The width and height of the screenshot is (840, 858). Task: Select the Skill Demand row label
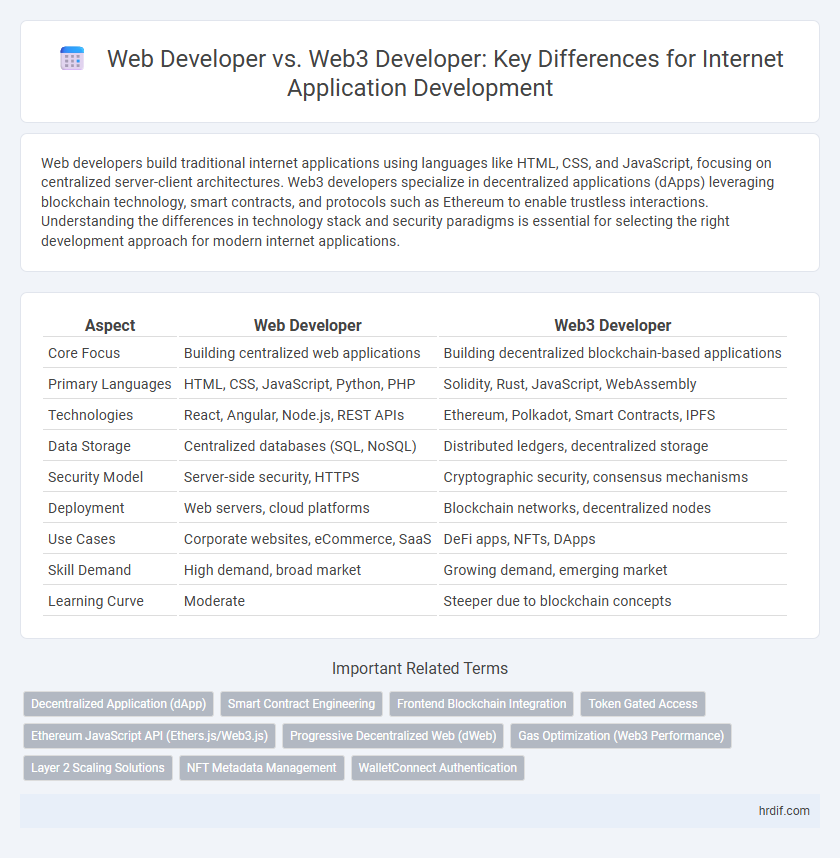point(89,570)
